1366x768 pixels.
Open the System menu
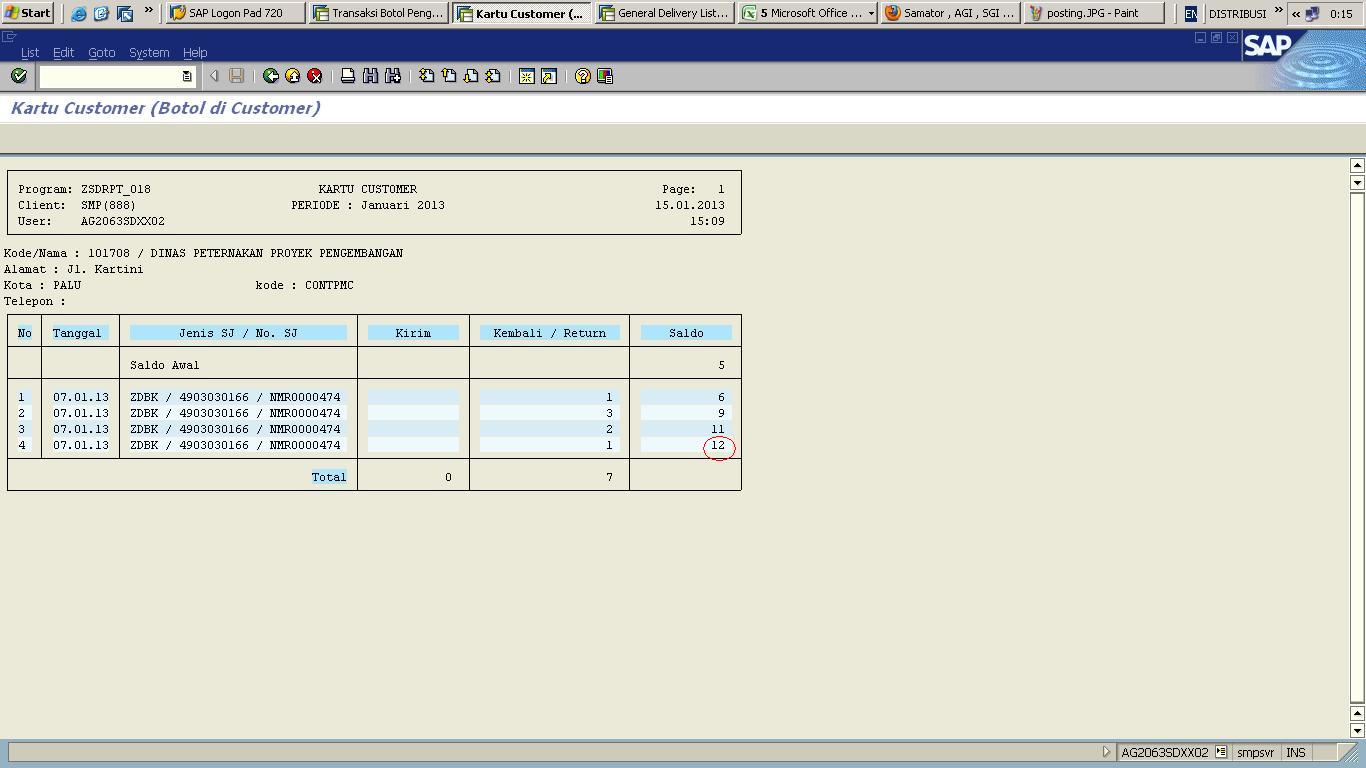(x=149, y=52)
